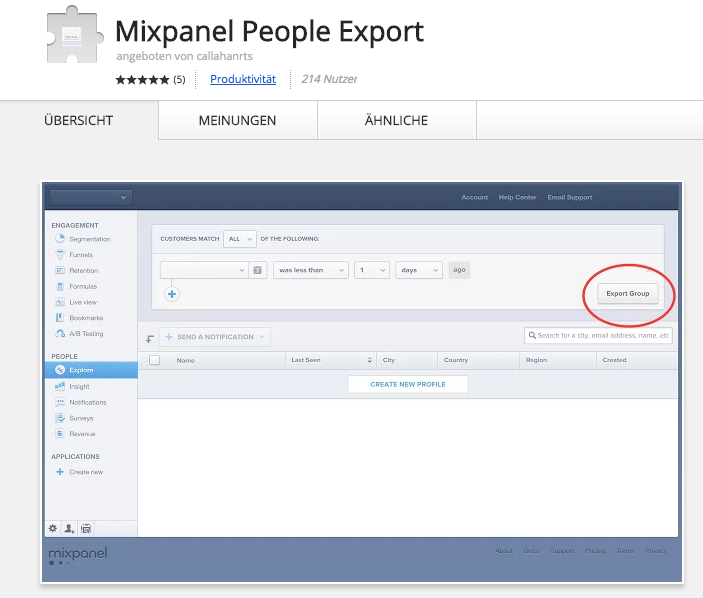Open Segmentation in the sidebar
Screen dimensions: 703x598
point(90,239)
